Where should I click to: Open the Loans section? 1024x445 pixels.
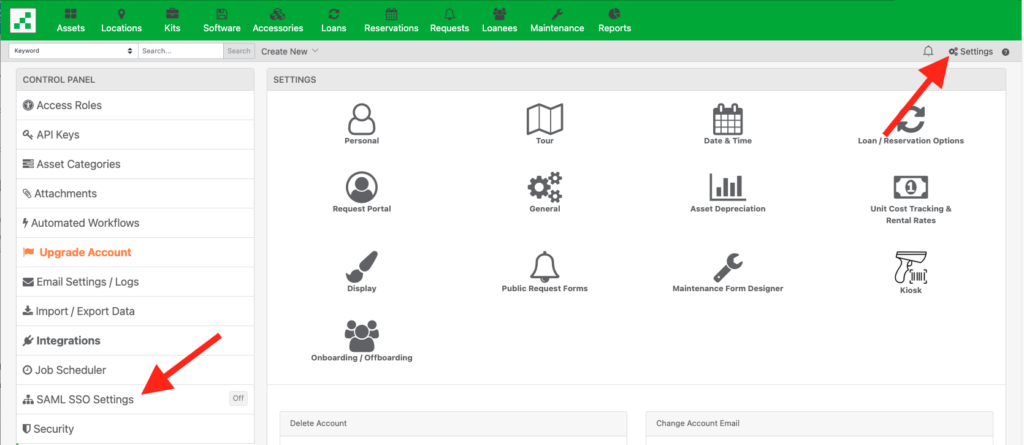click(334, 20)
